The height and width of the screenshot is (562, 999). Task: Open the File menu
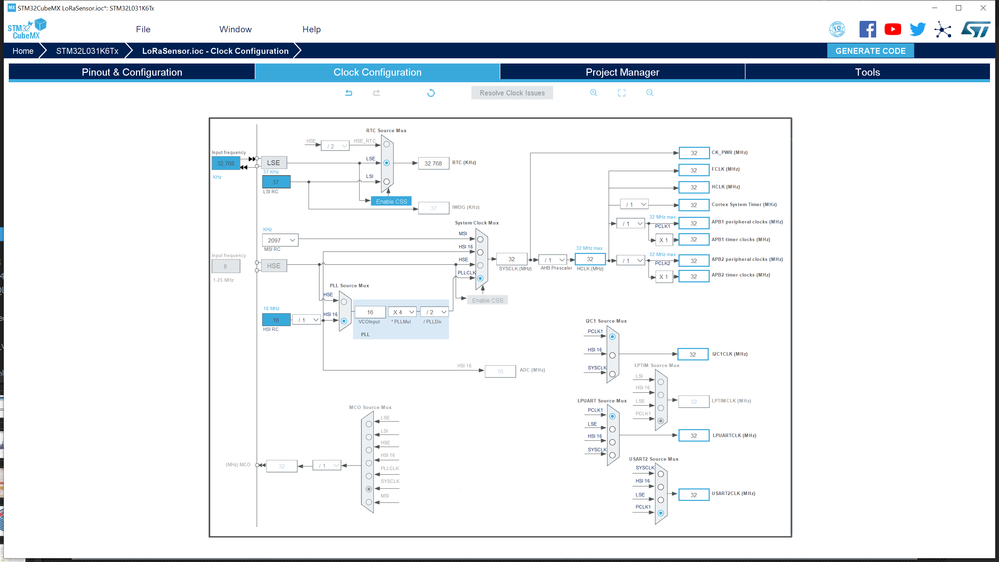click(143, 29)
